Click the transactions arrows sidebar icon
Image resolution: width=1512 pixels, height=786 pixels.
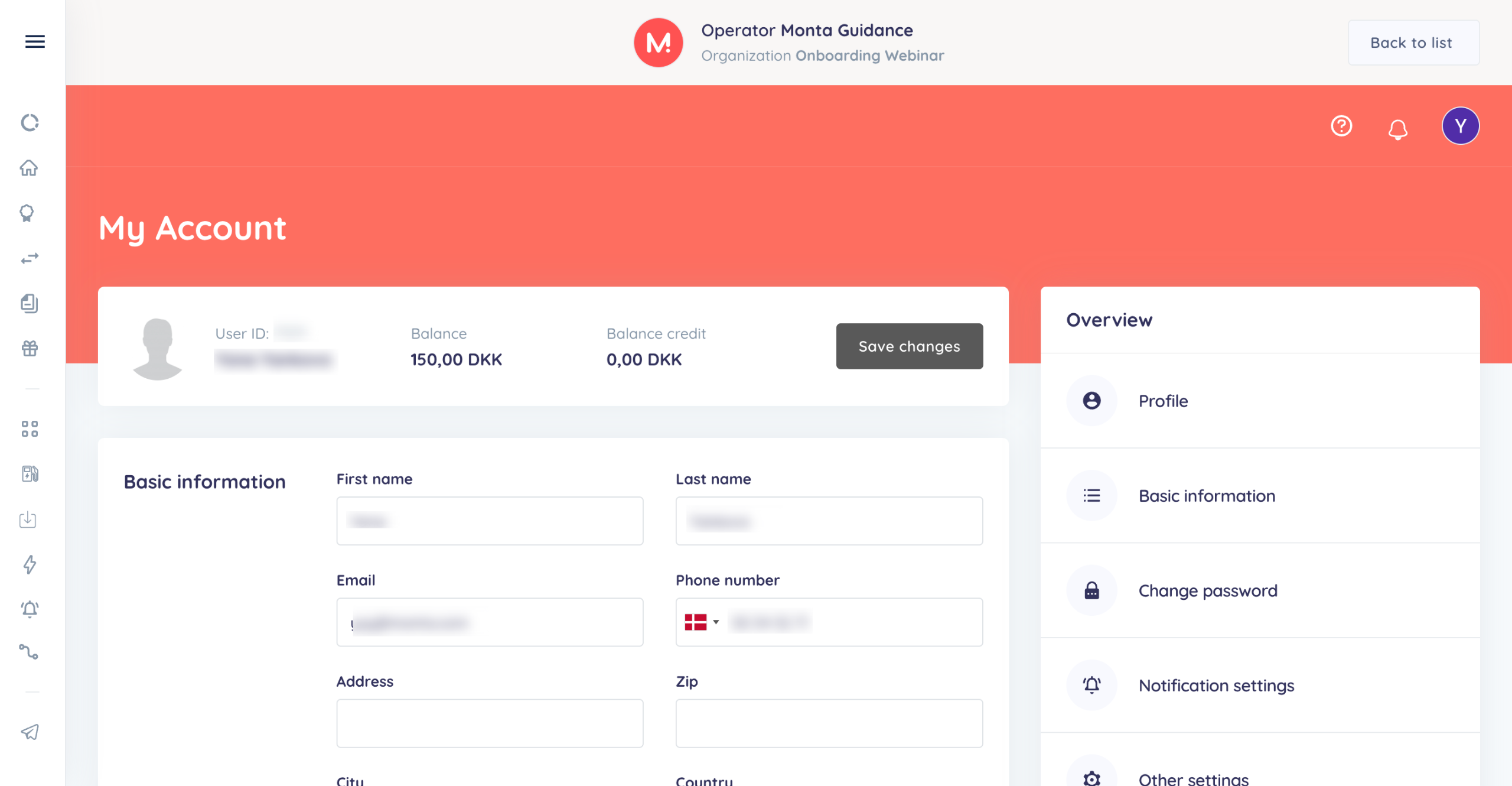coord(30,258)
